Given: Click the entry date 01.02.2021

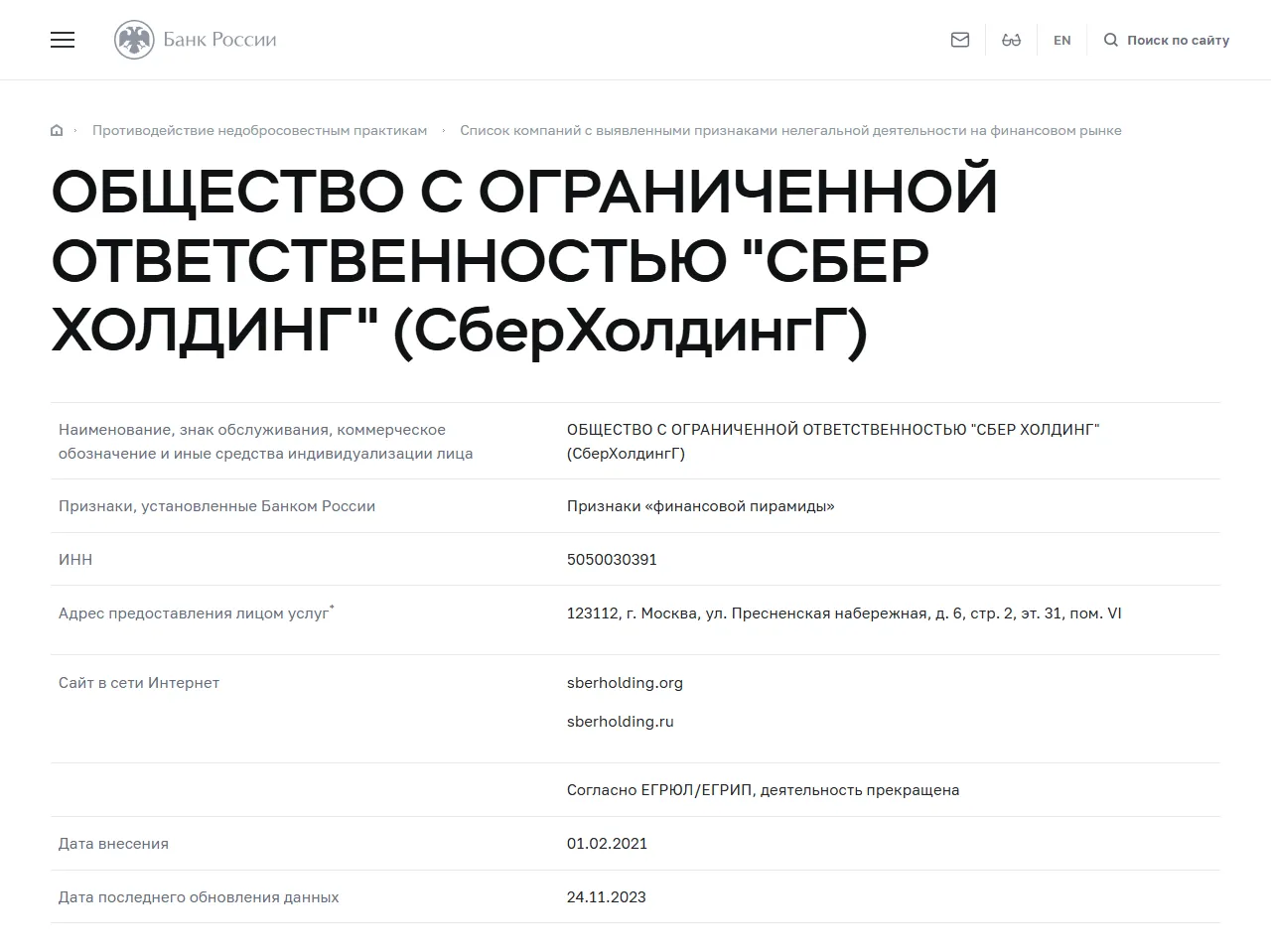Looking at the screenshot, I should 607,843.
